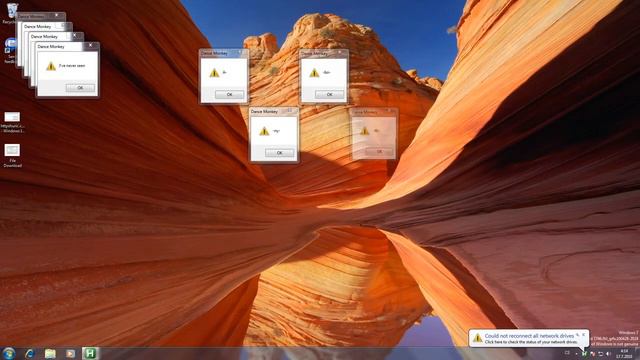Launch Internet Explorer from the taskbar
The height and width of the screenshot is (360, 640).
29,353
